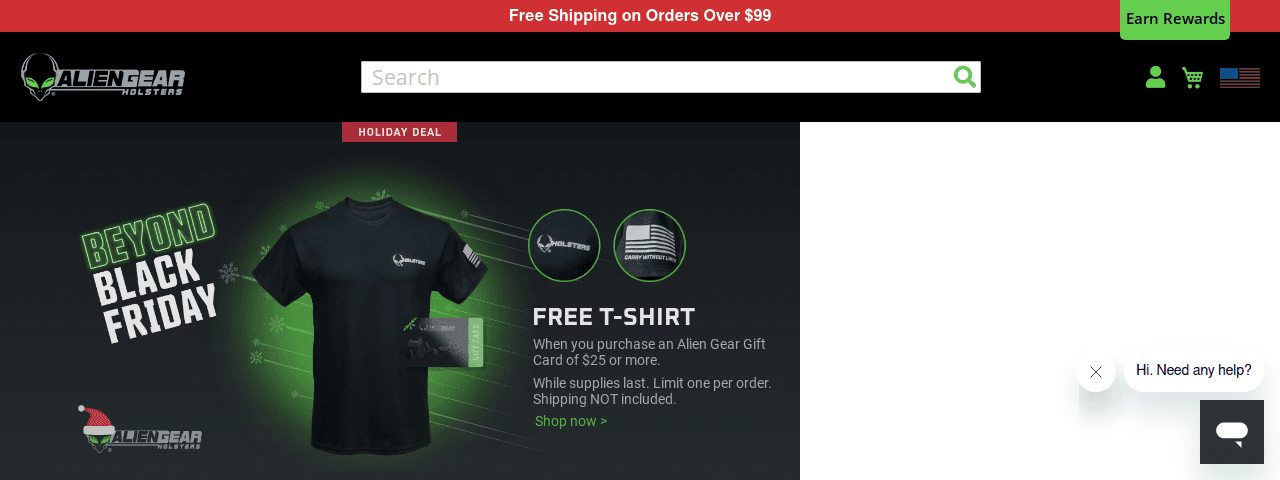Click the Beyond Black Friday graphic
This screenshot has width=1280, height=480.
150,272
